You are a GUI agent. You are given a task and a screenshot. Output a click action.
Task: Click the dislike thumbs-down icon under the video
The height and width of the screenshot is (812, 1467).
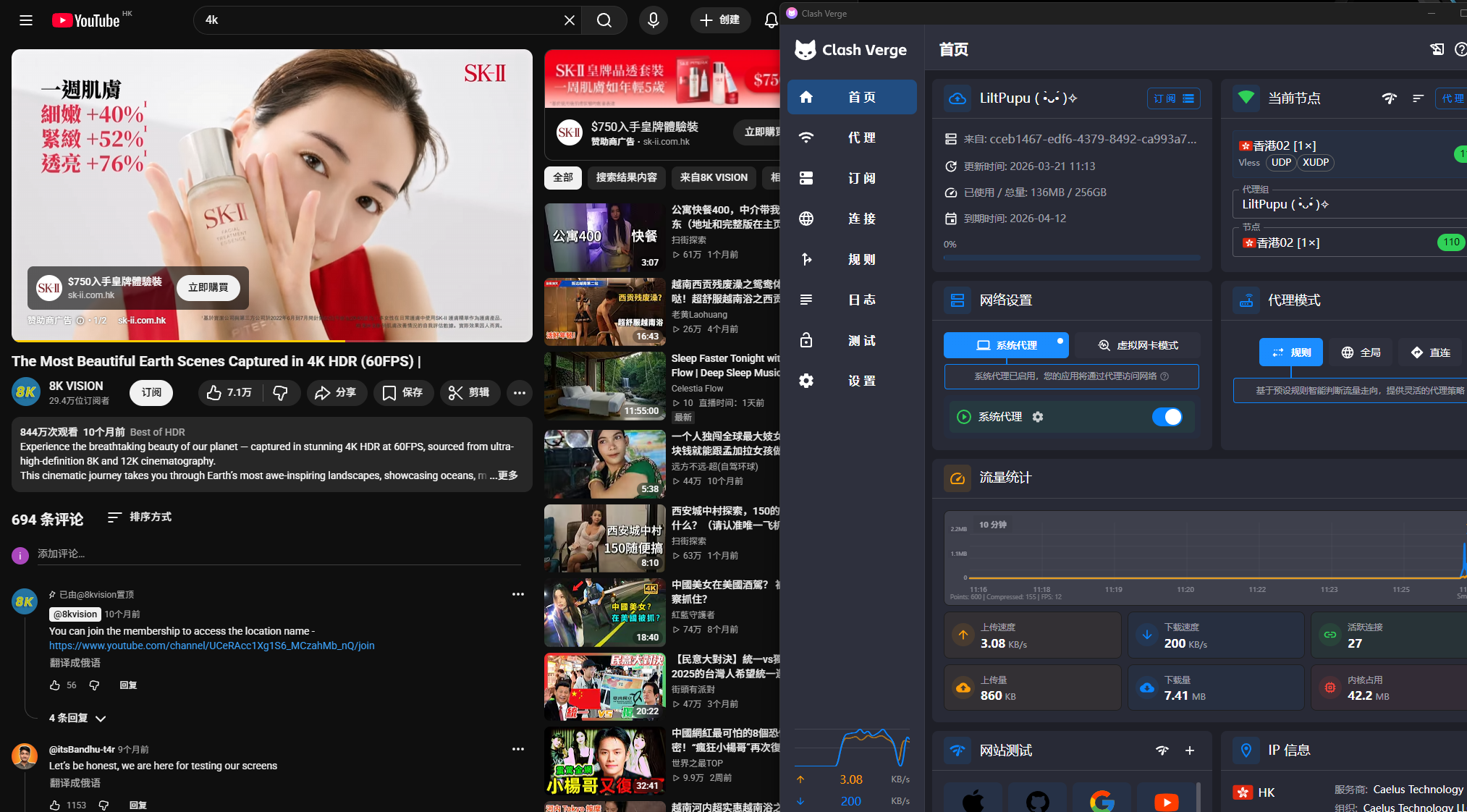(280, 392)
